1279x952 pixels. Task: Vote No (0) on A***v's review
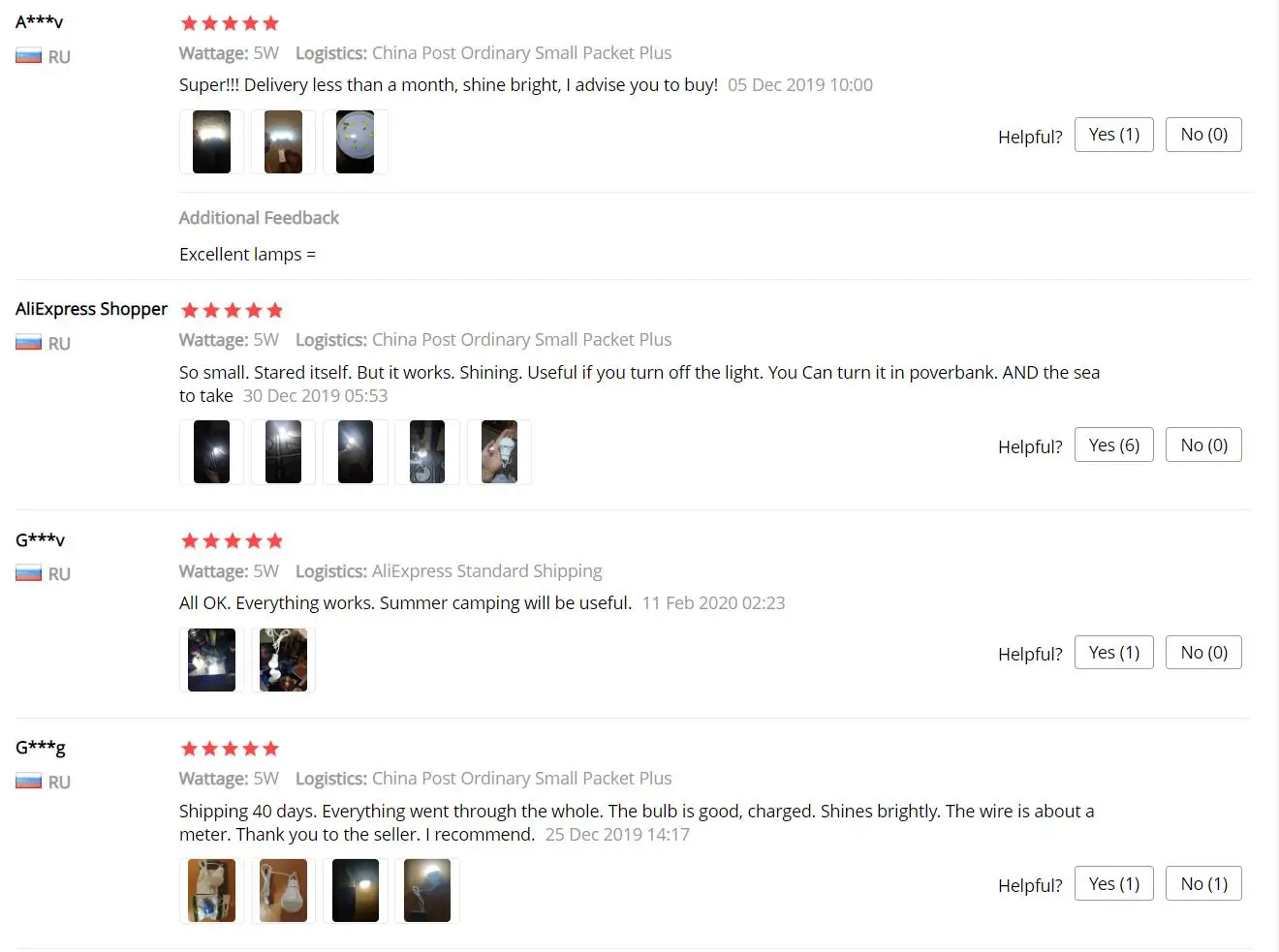(1203, 135)
